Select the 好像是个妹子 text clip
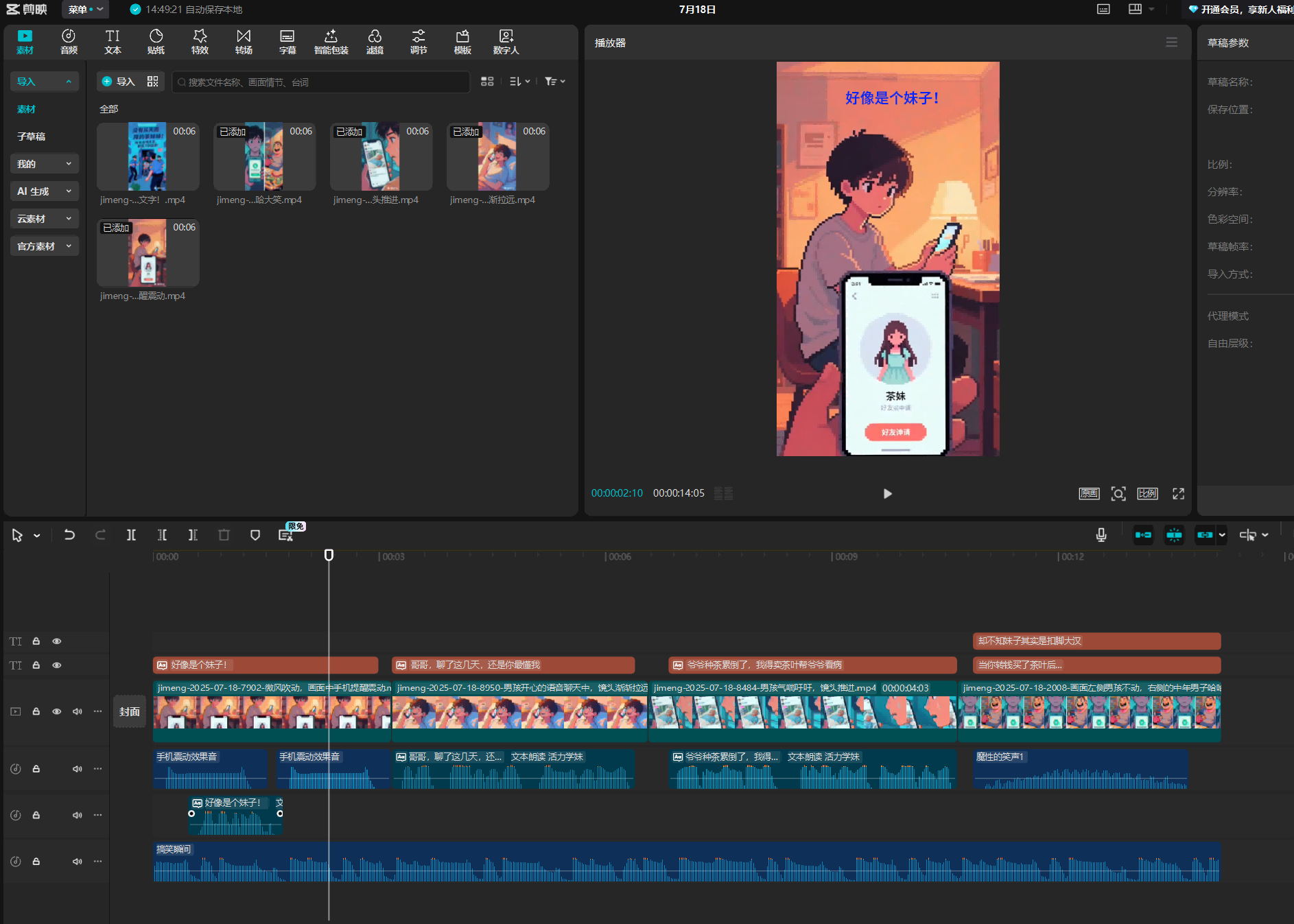This screenshot has width=1294, height=924. click(x=266, y=665)
